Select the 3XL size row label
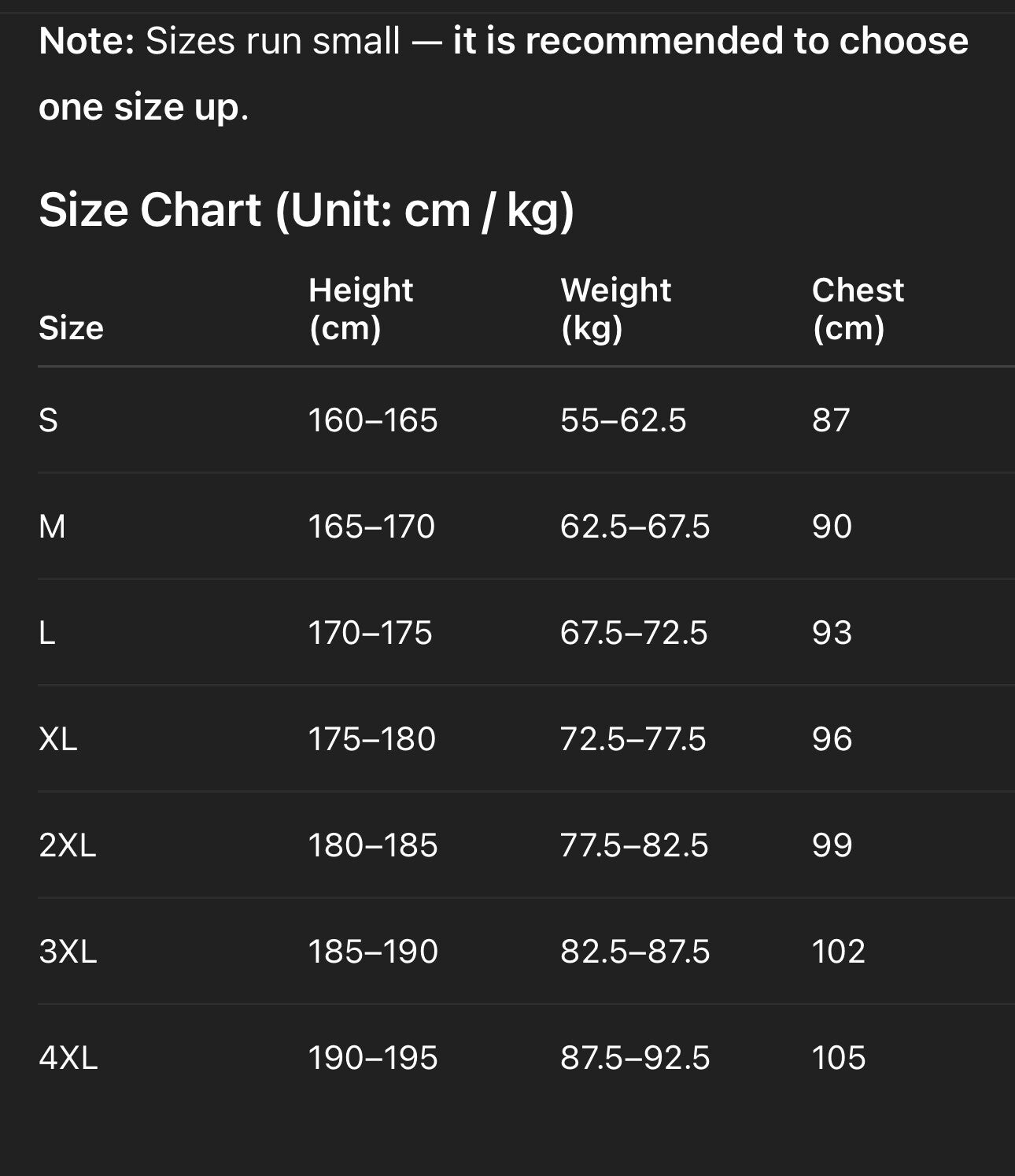Viewport: 1015px width, 1176px height. tap(68, 952)
